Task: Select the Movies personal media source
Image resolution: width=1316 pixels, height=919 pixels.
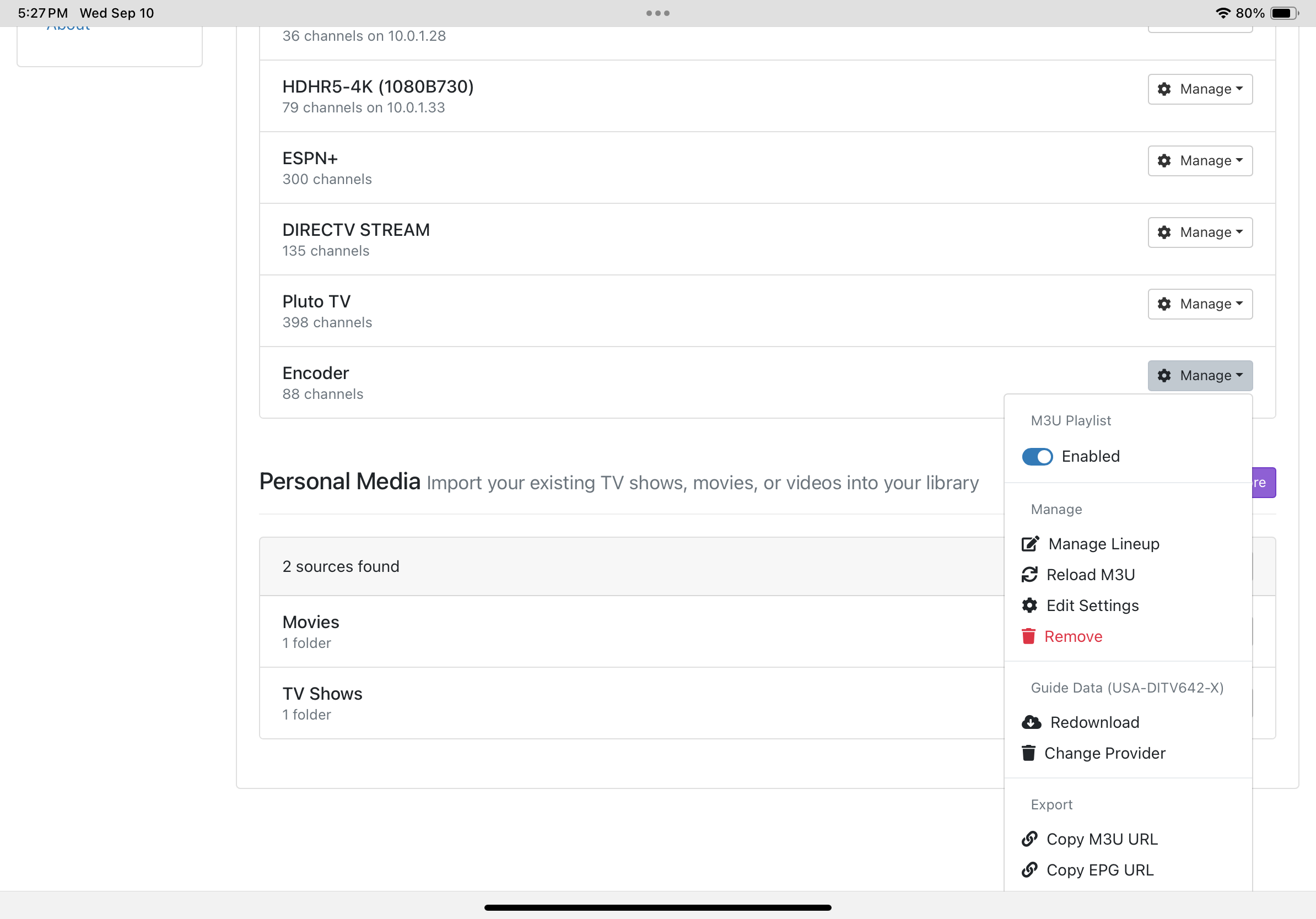Action: click(x=311, y=622)
